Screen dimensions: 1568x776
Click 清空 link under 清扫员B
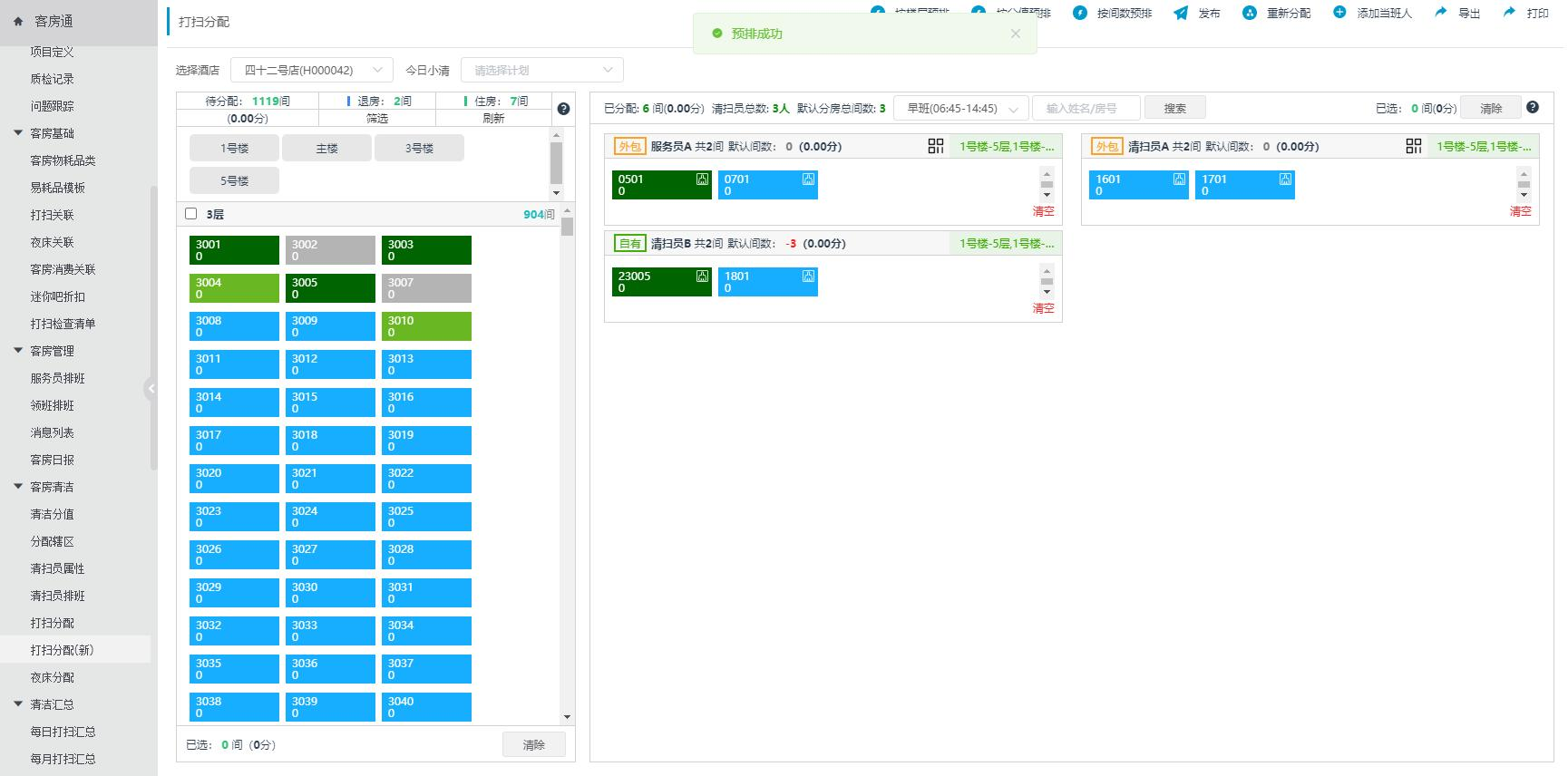tap(1043, 308)
